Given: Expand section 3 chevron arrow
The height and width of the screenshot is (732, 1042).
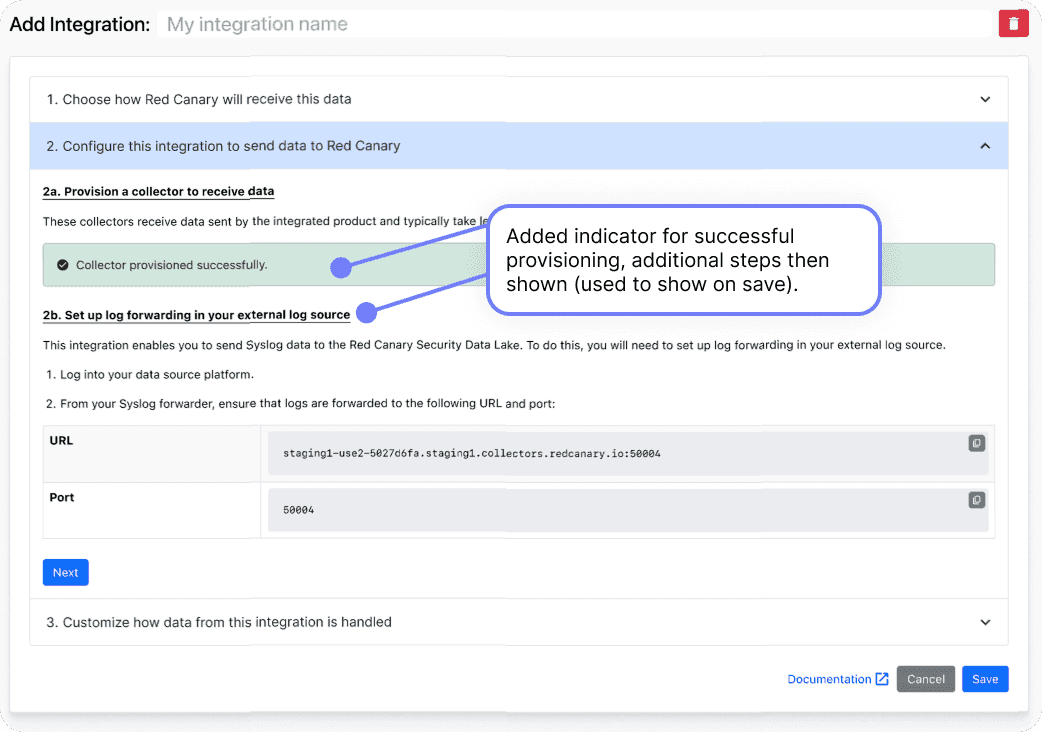Looking at the screenshot, I should (985, 622).
